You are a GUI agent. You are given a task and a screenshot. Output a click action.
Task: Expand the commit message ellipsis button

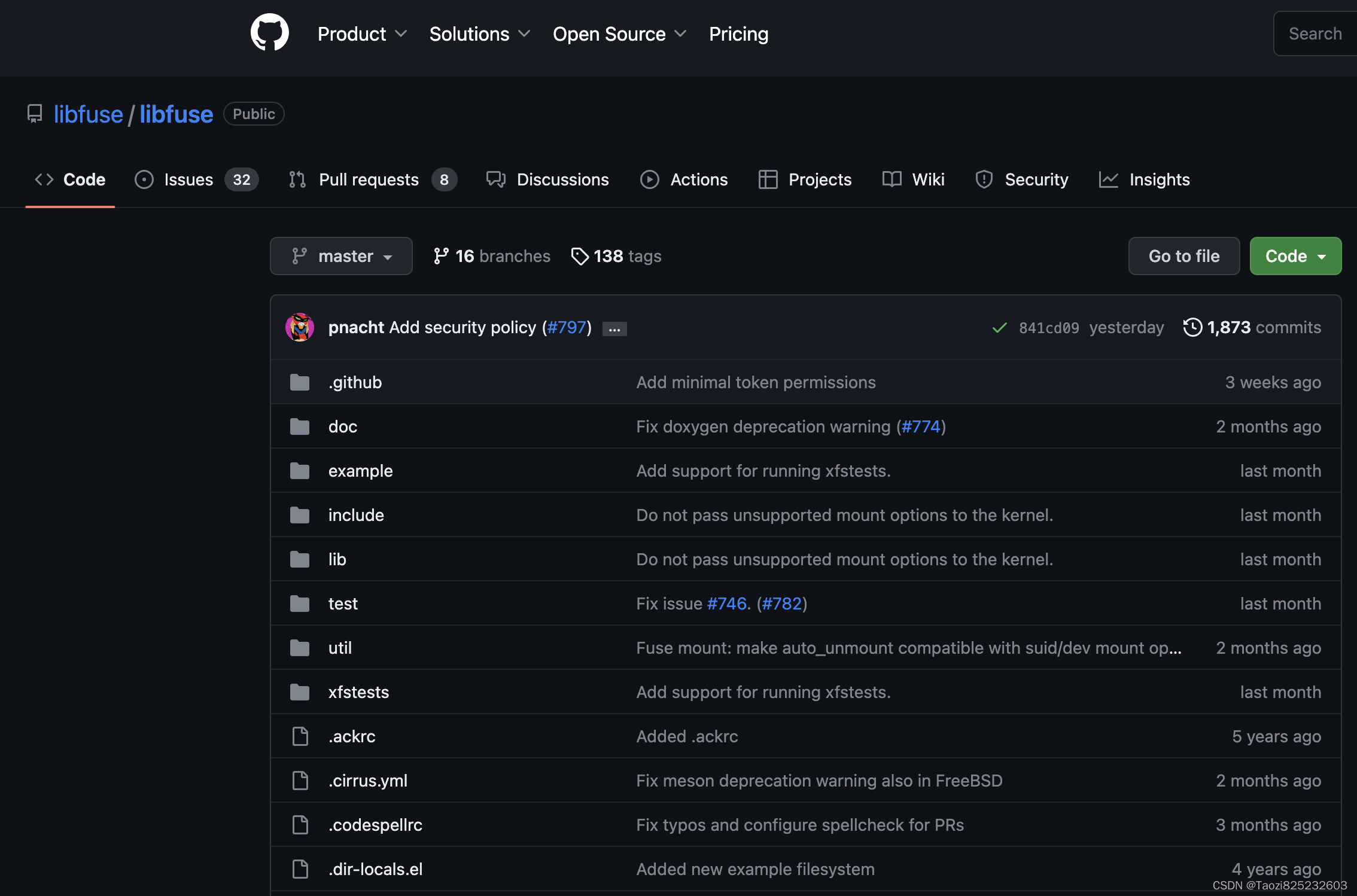[x=614, y=329]
